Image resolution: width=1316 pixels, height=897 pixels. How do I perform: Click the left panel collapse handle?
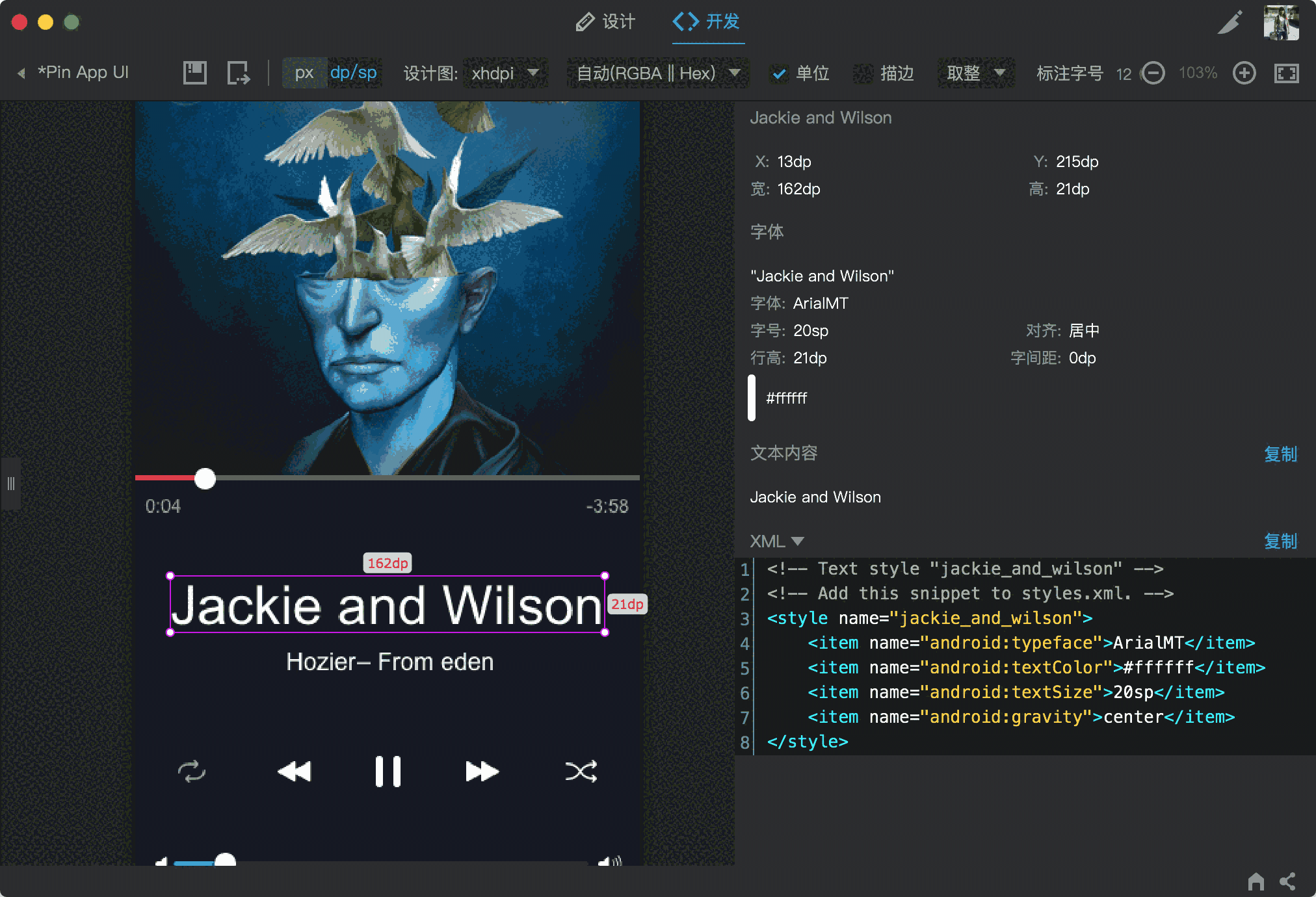[x=10, y=484]
